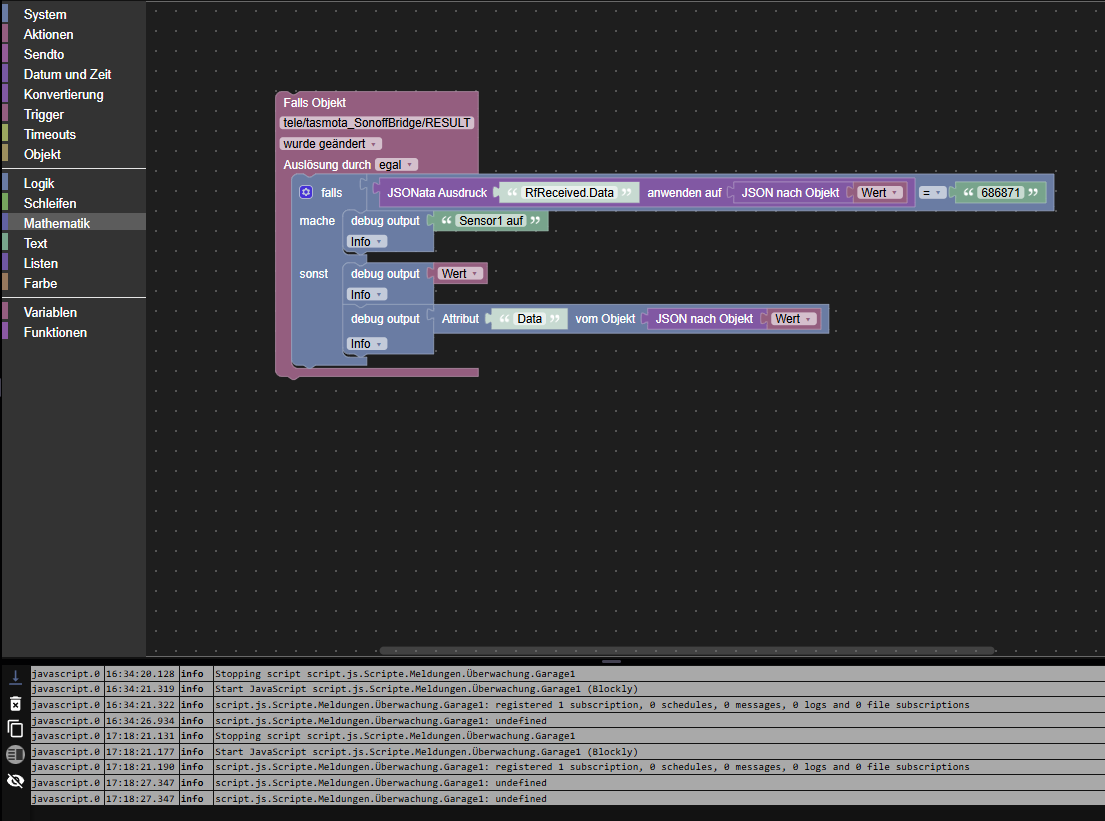
Task: Edit the 'Data' attribute text field
Action: point(529,319)
